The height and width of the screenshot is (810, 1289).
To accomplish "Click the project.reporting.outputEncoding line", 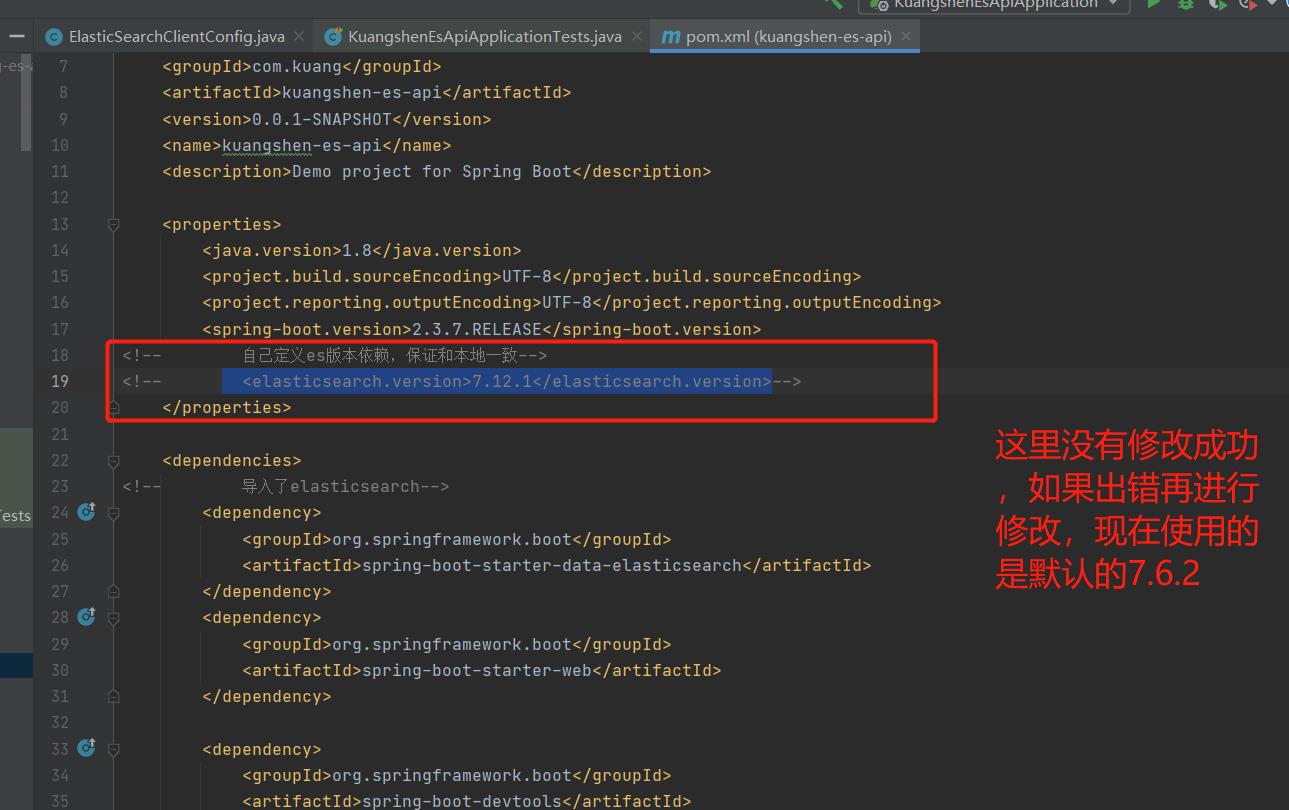I will (571, 302).
